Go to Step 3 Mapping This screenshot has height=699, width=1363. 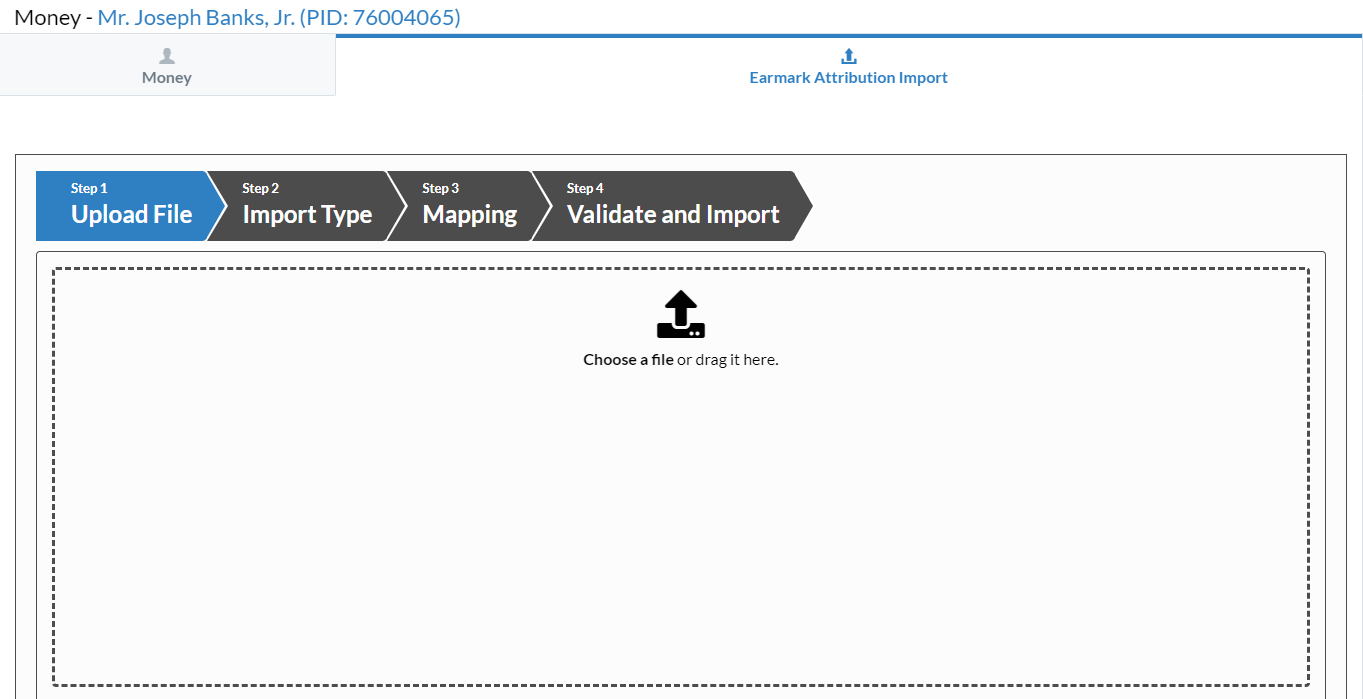point(468,206)
